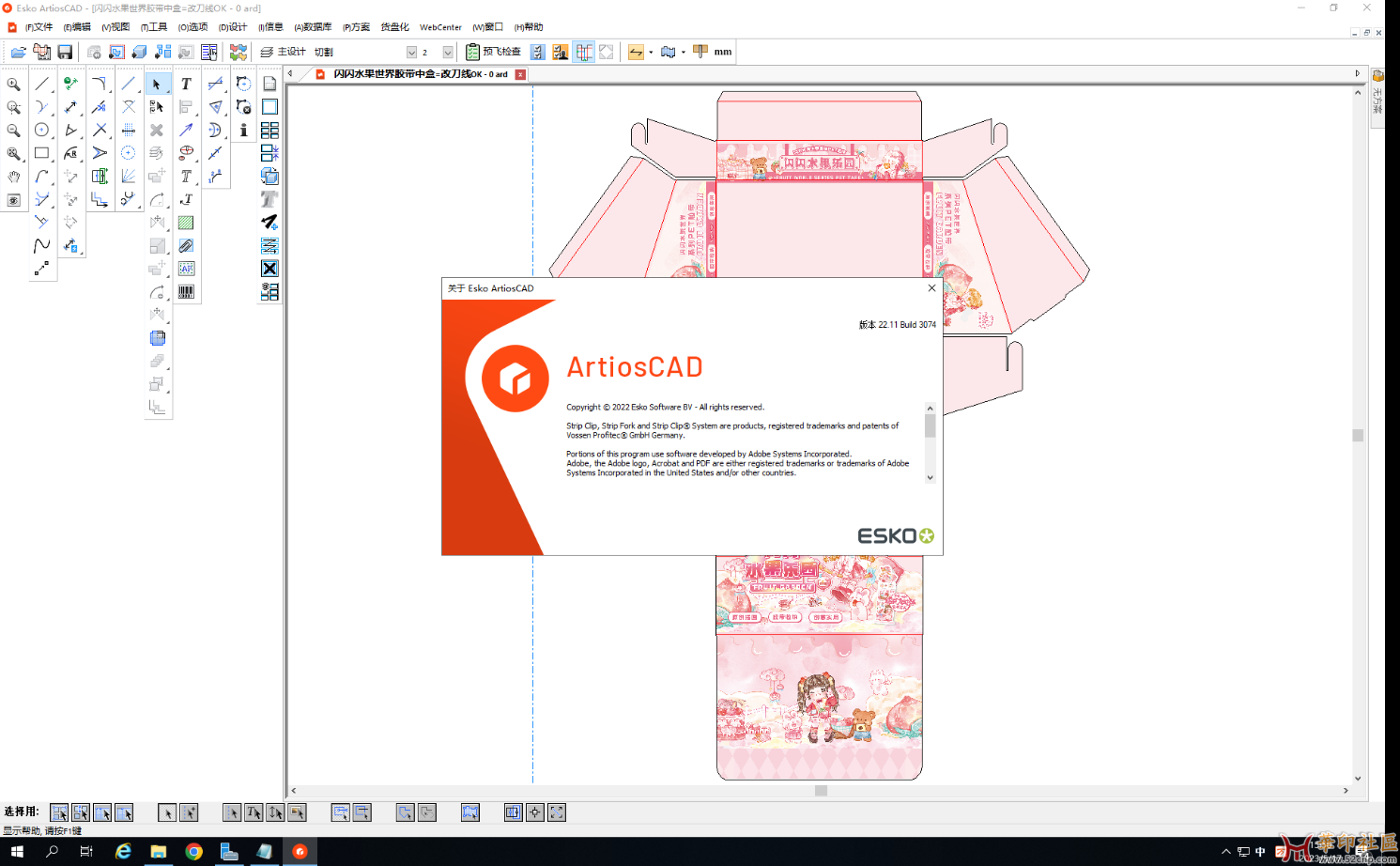The width and height of the screenshot is (1400, 866).
Task: Open the (T)工具 menu
Action: click(x=154, y=27)
